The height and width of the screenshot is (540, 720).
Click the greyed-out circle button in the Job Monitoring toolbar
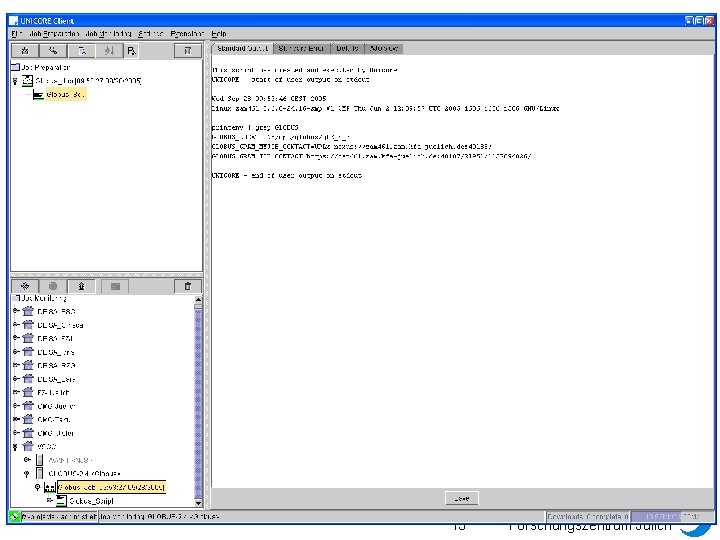(53, 286)
